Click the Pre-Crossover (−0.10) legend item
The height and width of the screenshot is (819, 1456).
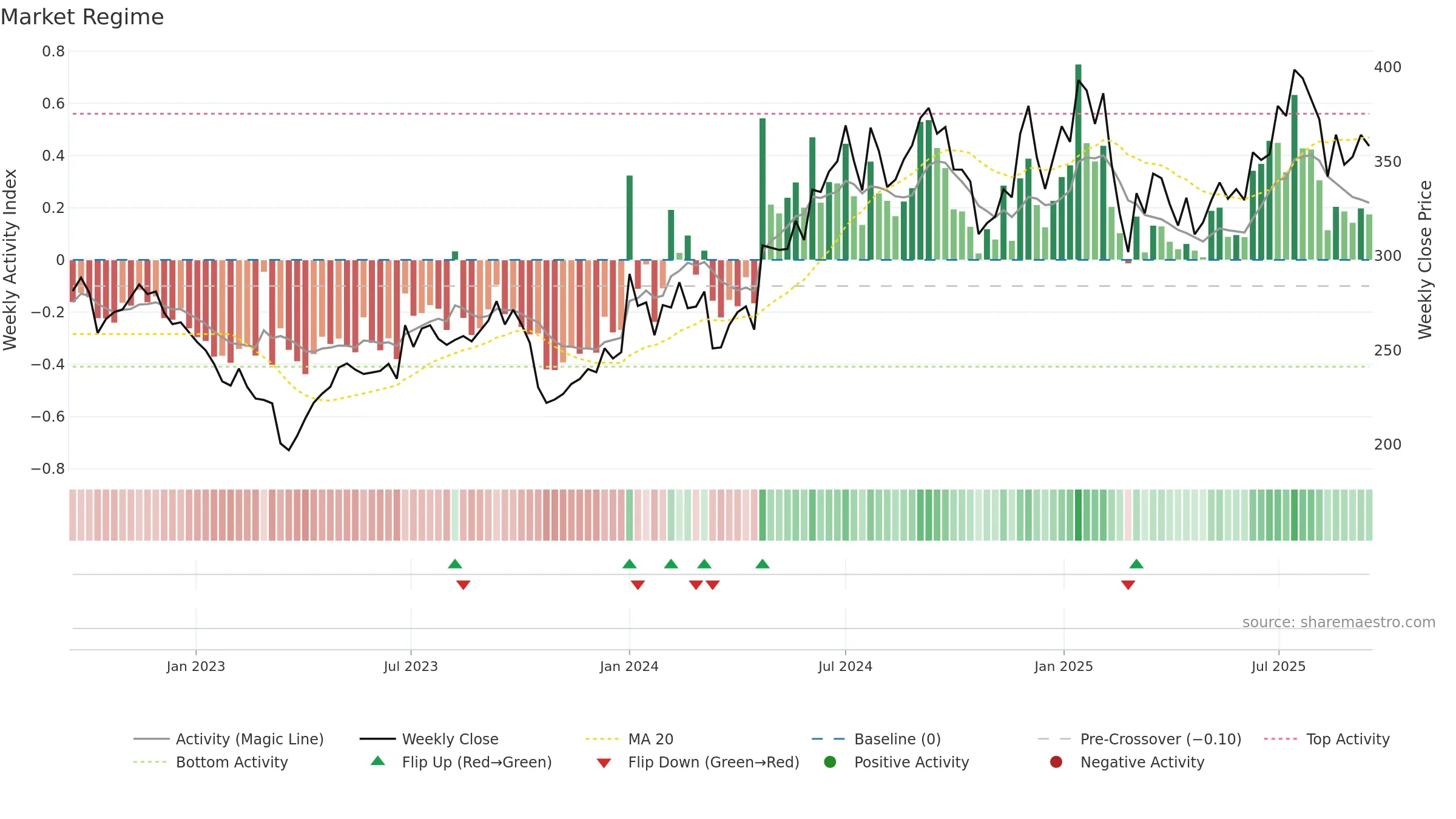tap(1139, 739)
